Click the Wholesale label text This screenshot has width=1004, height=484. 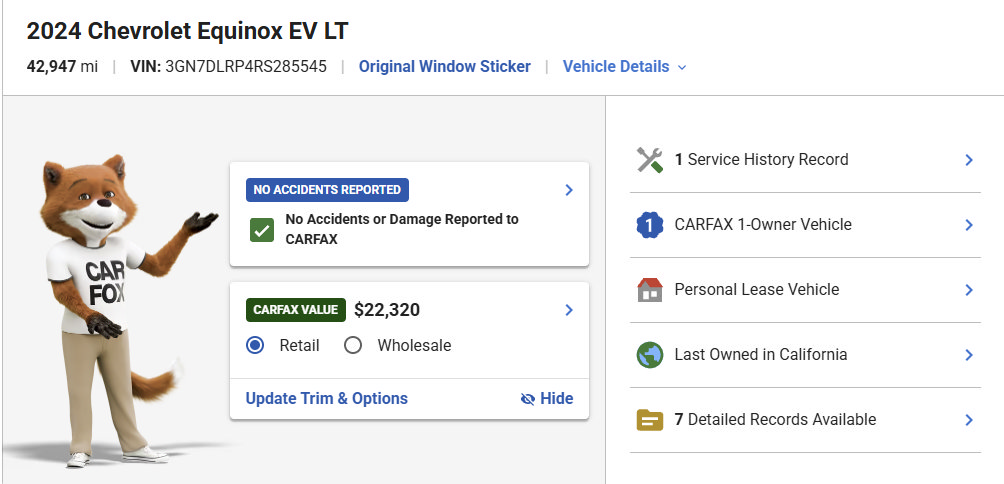tap(414, 346)
